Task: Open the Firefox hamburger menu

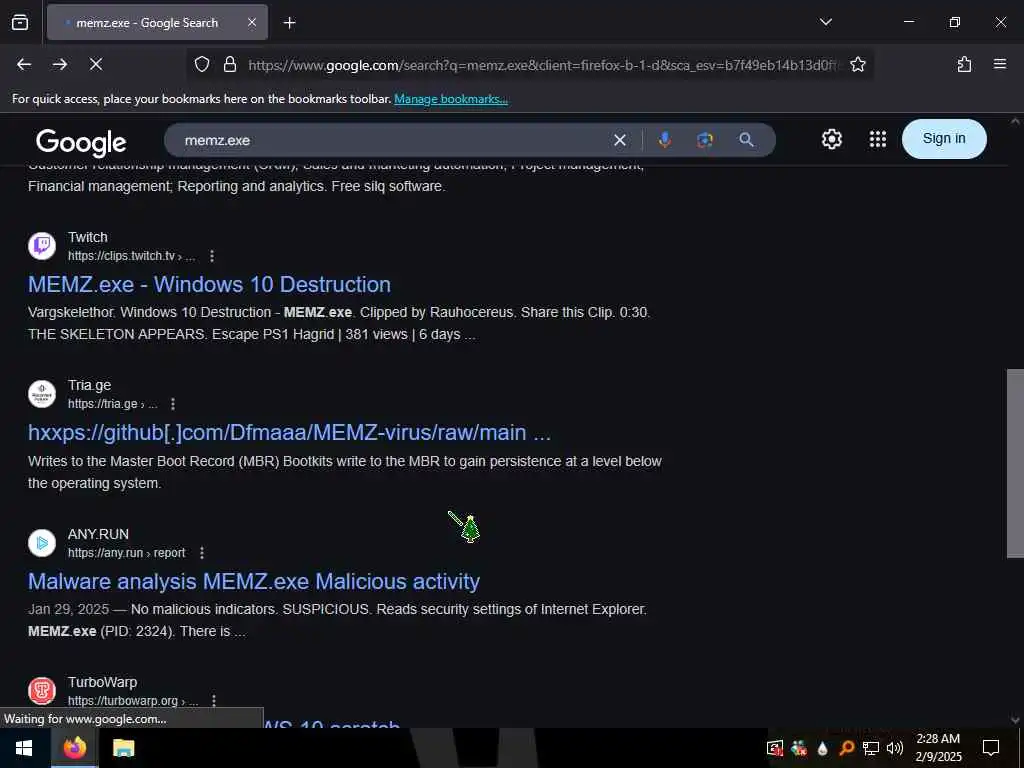Action: point(1000,64)
